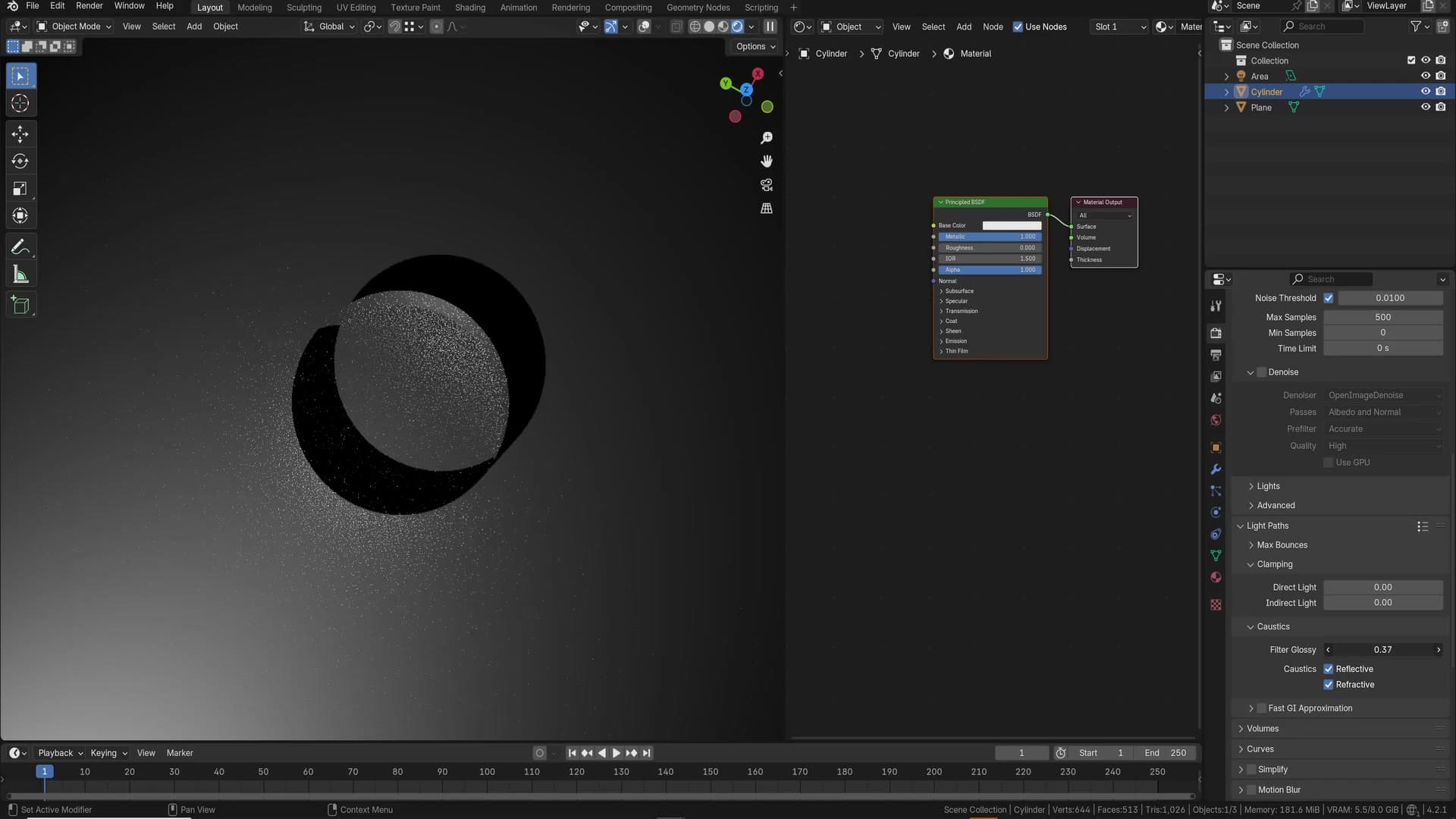This screenshot has width=1456, height=819.
Task: Enable Simplify checkbox
Action: click(1252, 770)
